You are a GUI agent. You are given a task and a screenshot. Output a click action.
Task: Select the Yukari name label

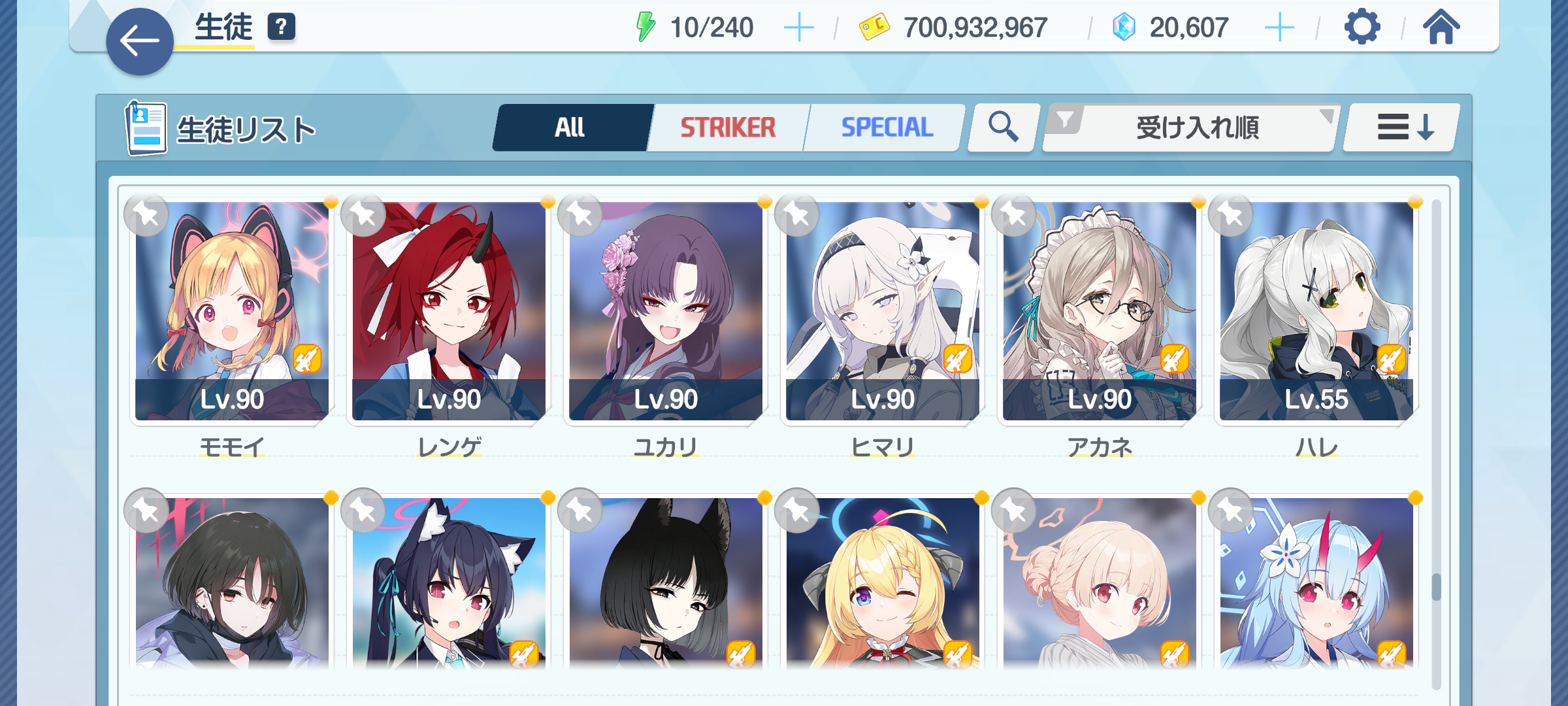[666, 448]
